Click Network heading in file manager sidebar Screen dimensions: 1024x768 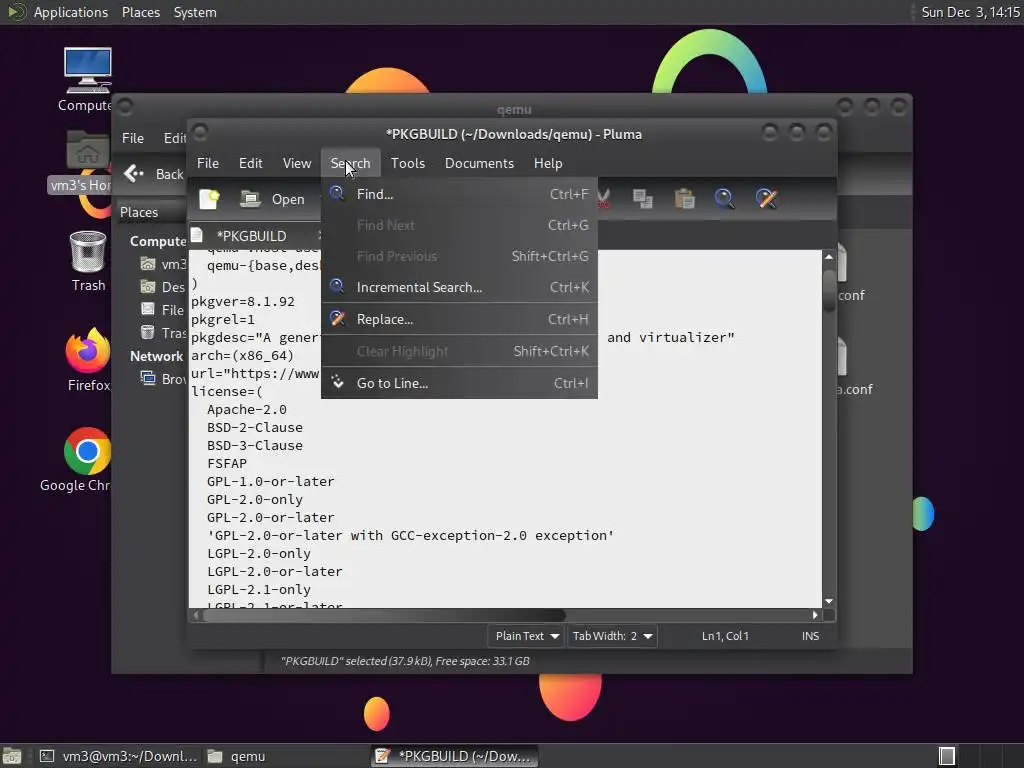click(x=156, y=356)
